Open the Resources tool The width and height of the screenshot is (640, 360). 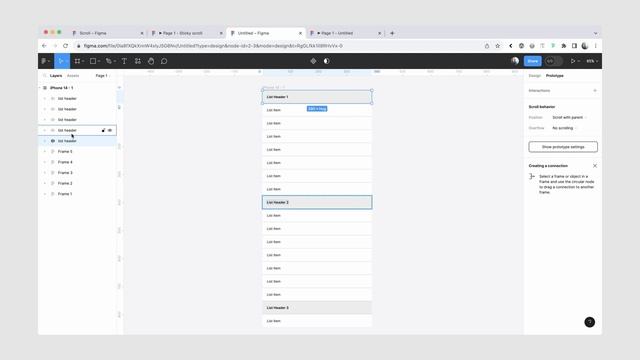(138, 61)
